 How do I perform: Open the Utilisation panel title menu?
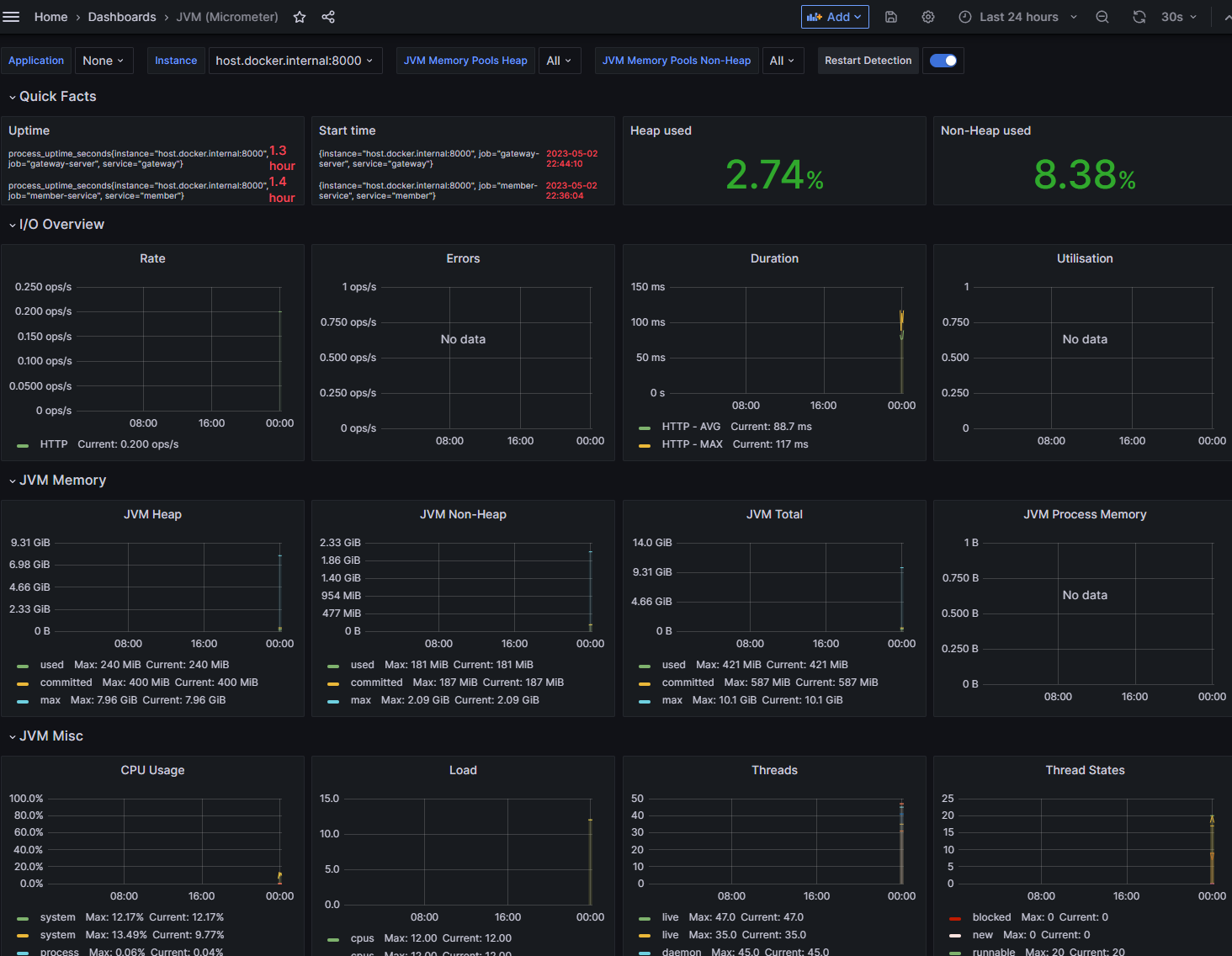pyautogui.click(x=1085, y=258)
